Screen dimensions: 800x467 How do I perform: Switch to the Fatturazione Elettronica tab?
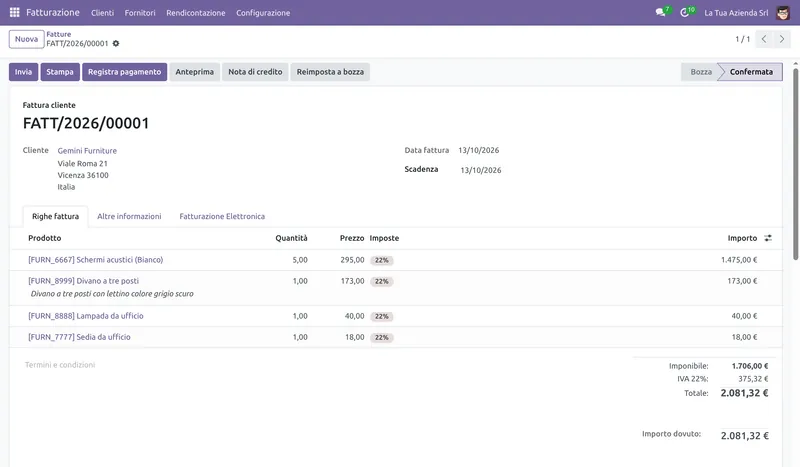pyautogui.click(x=222, y=216)
